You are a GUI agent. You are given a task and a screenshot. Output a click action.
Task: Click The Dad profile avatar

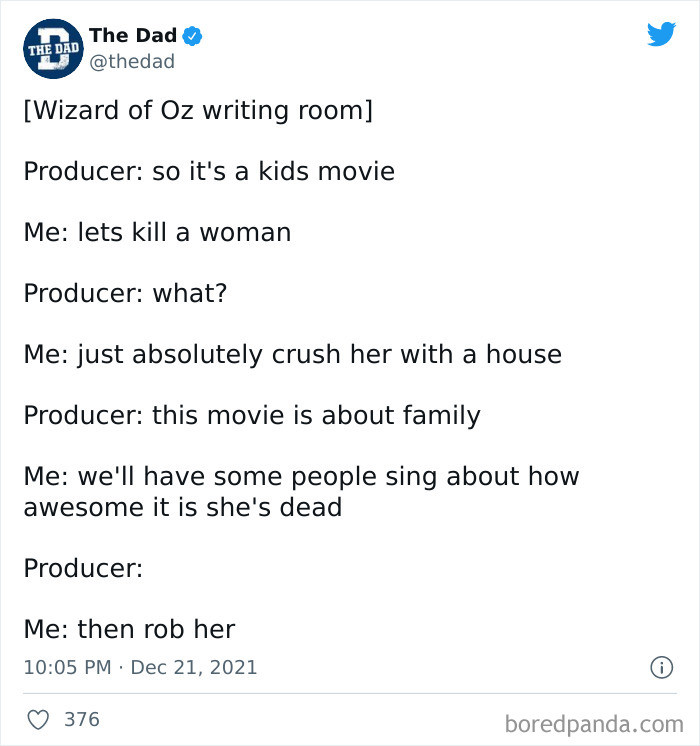click(x=53, y=49)
